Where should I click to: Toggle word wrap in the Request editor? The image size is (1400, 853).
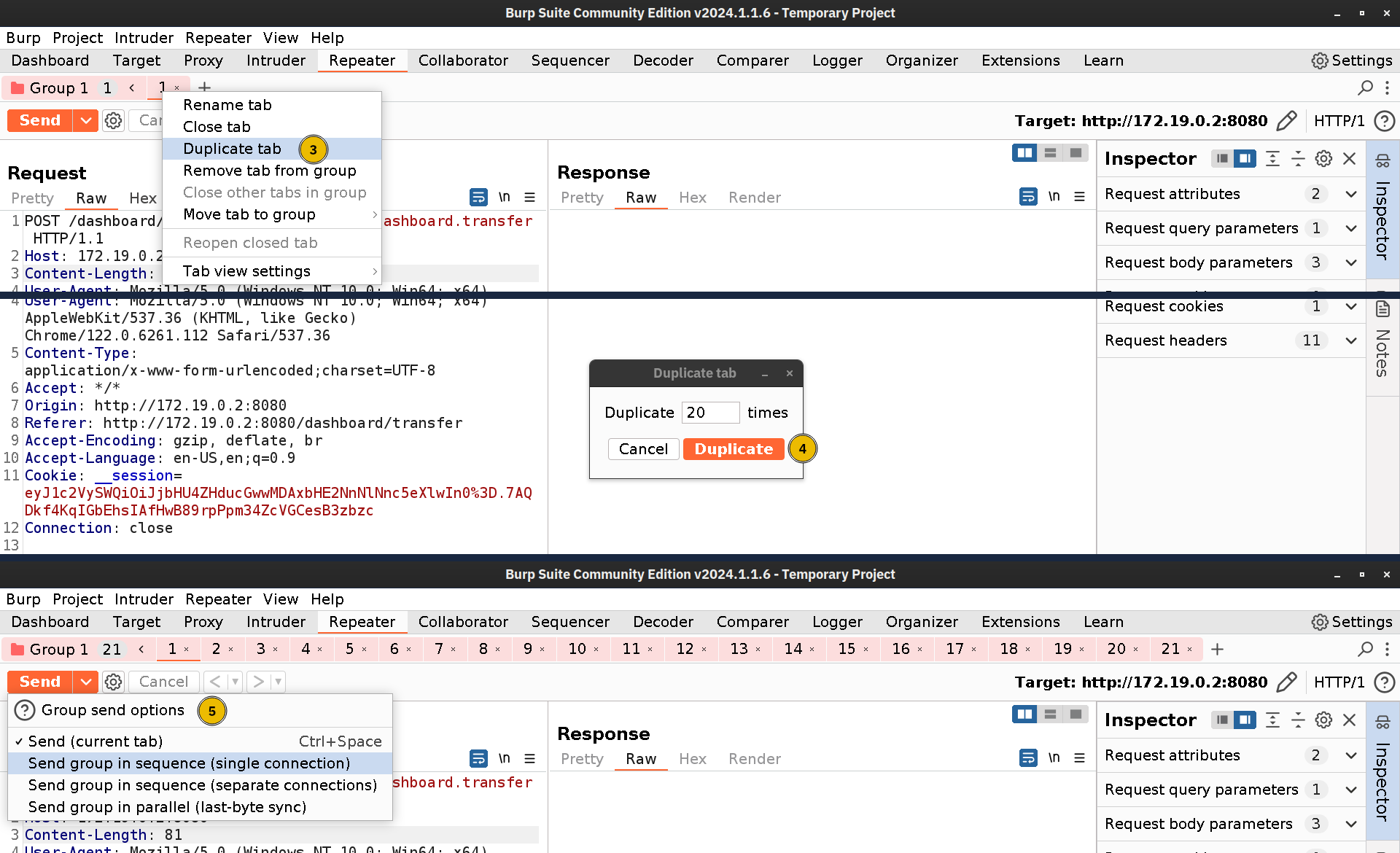pyautogui.click(x=478, y=197)
